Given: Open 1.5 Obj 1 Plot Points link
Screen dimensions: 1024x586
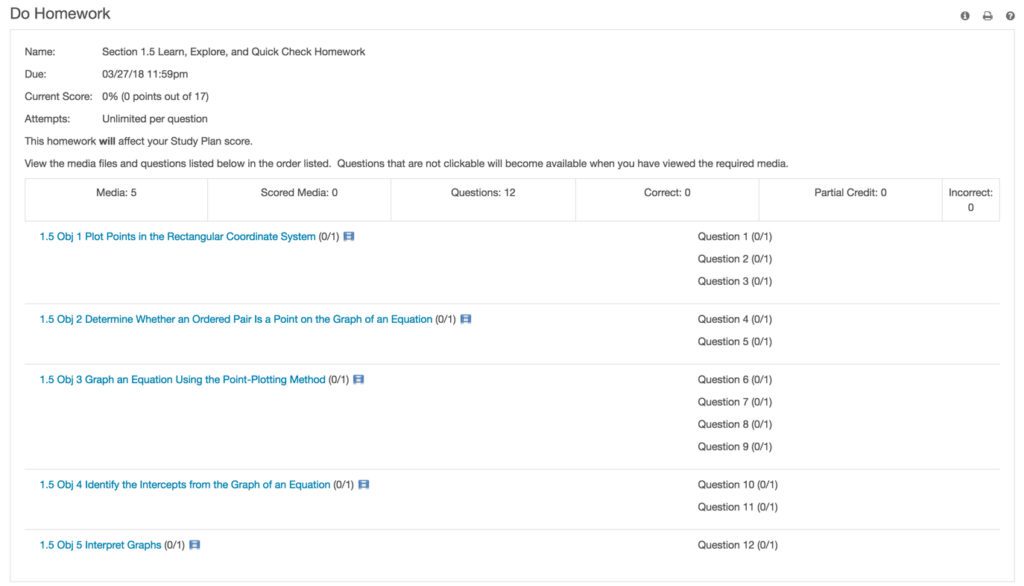Looking at the screenshot, I should click(177, 237).
